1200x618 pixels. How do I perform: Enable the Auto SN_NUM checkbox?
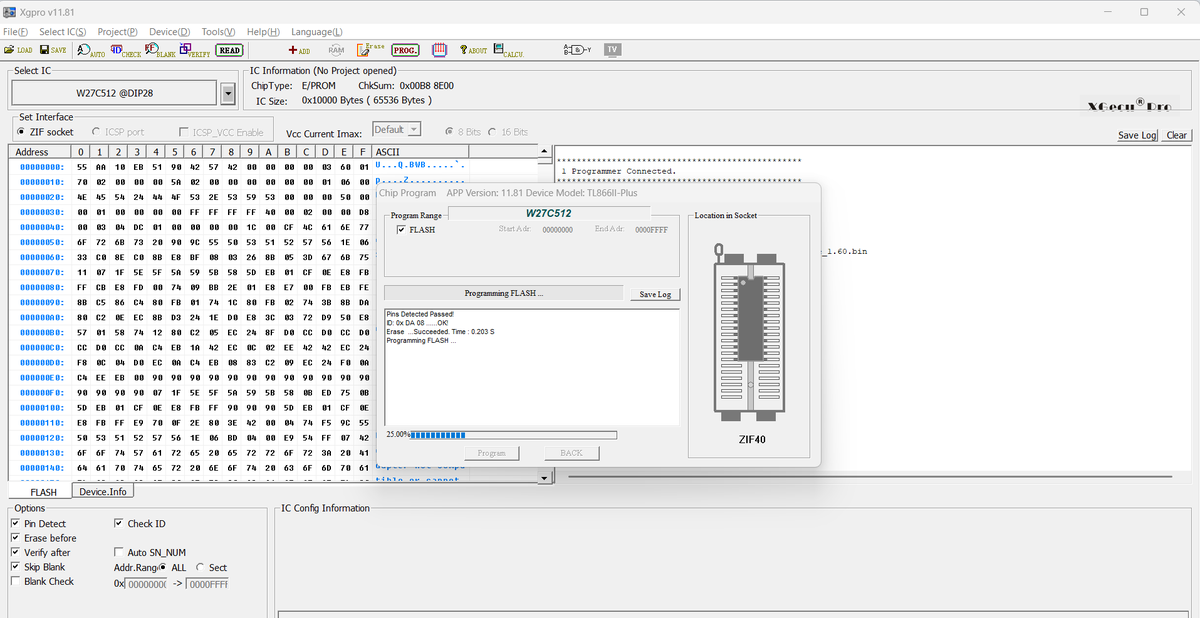point(119,552)
